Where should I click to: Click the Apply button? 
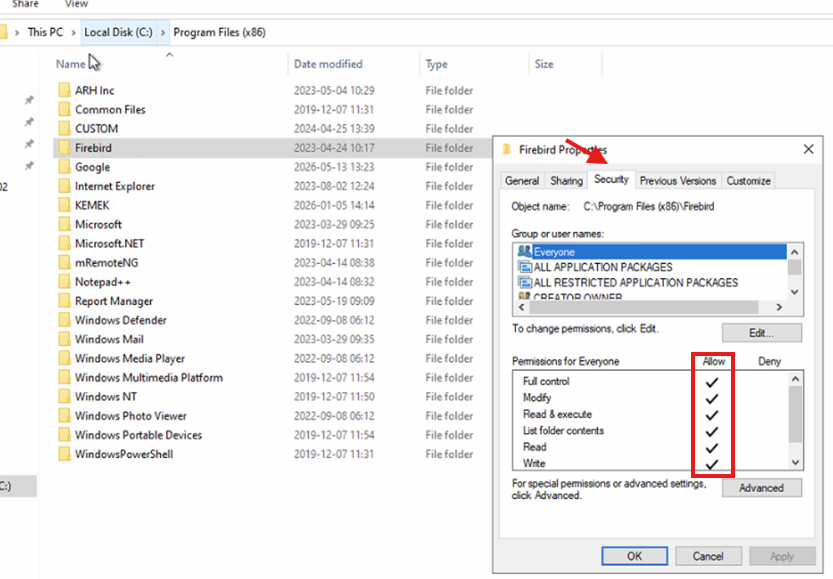(782, 556)
